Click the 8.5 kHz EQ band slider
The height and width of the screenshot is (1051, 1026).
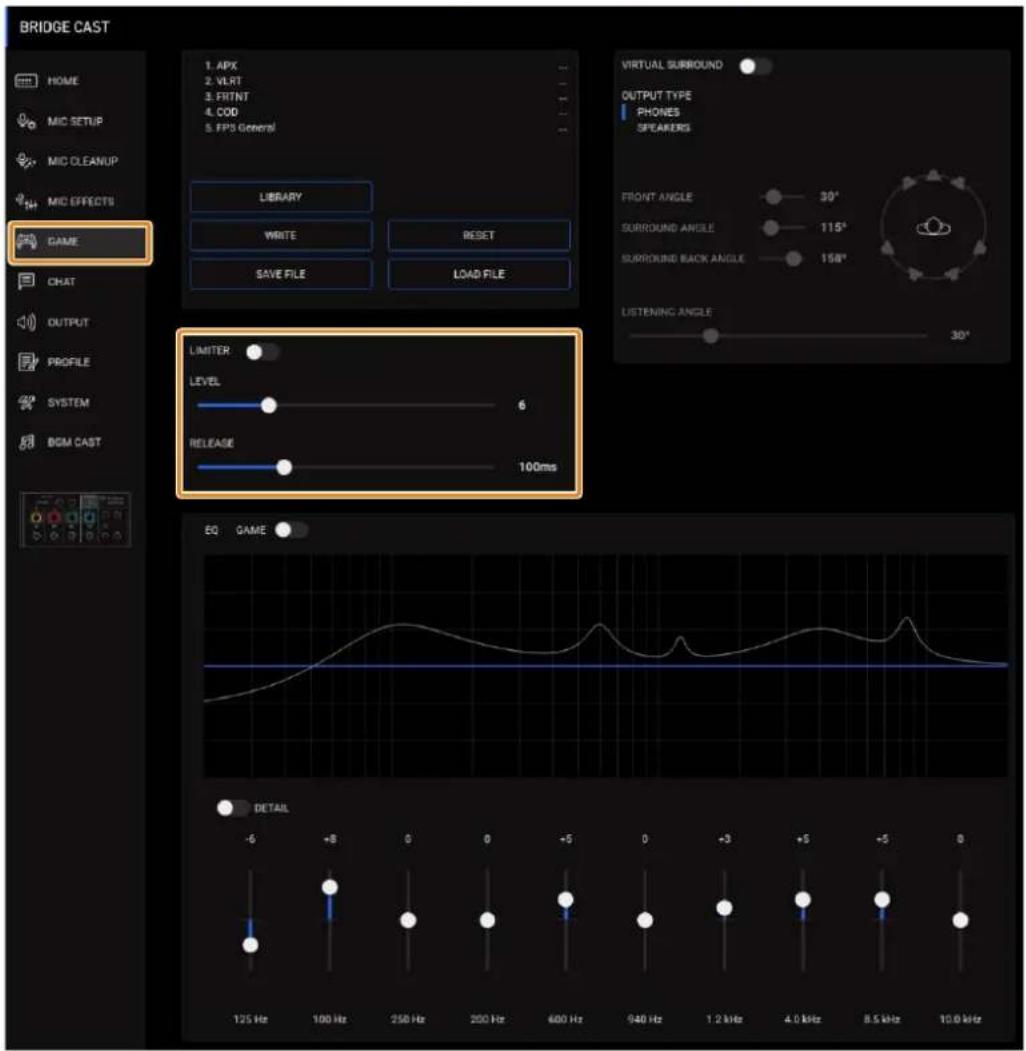[882, 920]
